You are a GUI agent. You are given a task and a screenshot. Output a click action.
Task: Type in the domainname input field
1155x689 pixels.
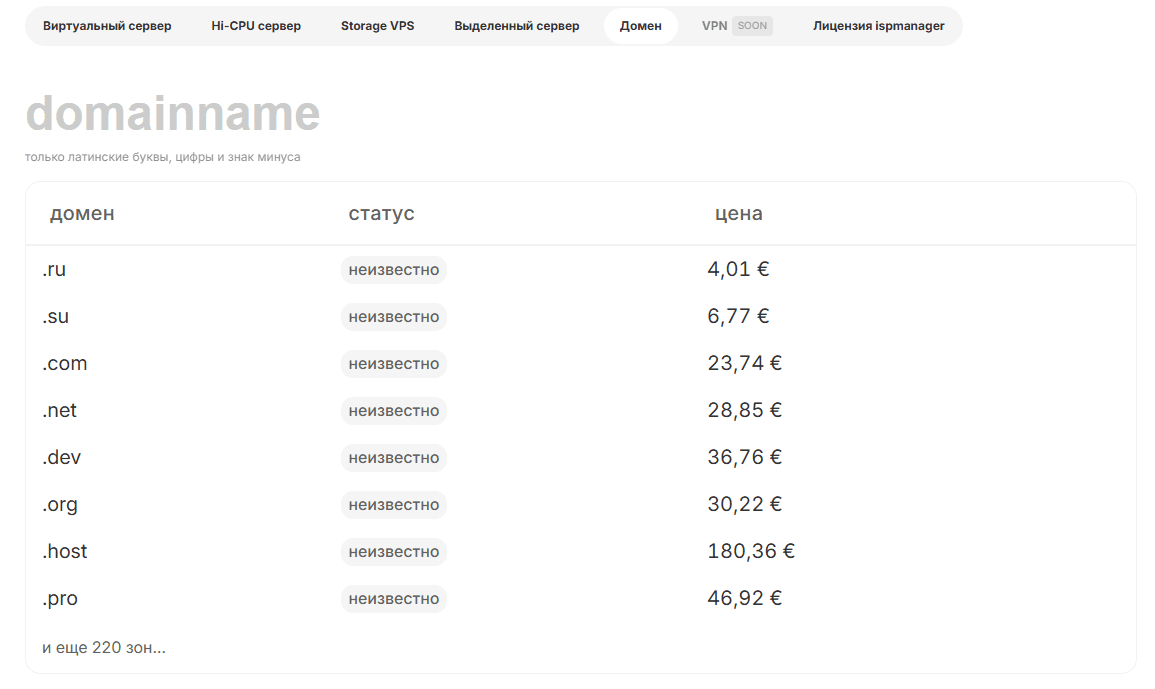[300, 114]
